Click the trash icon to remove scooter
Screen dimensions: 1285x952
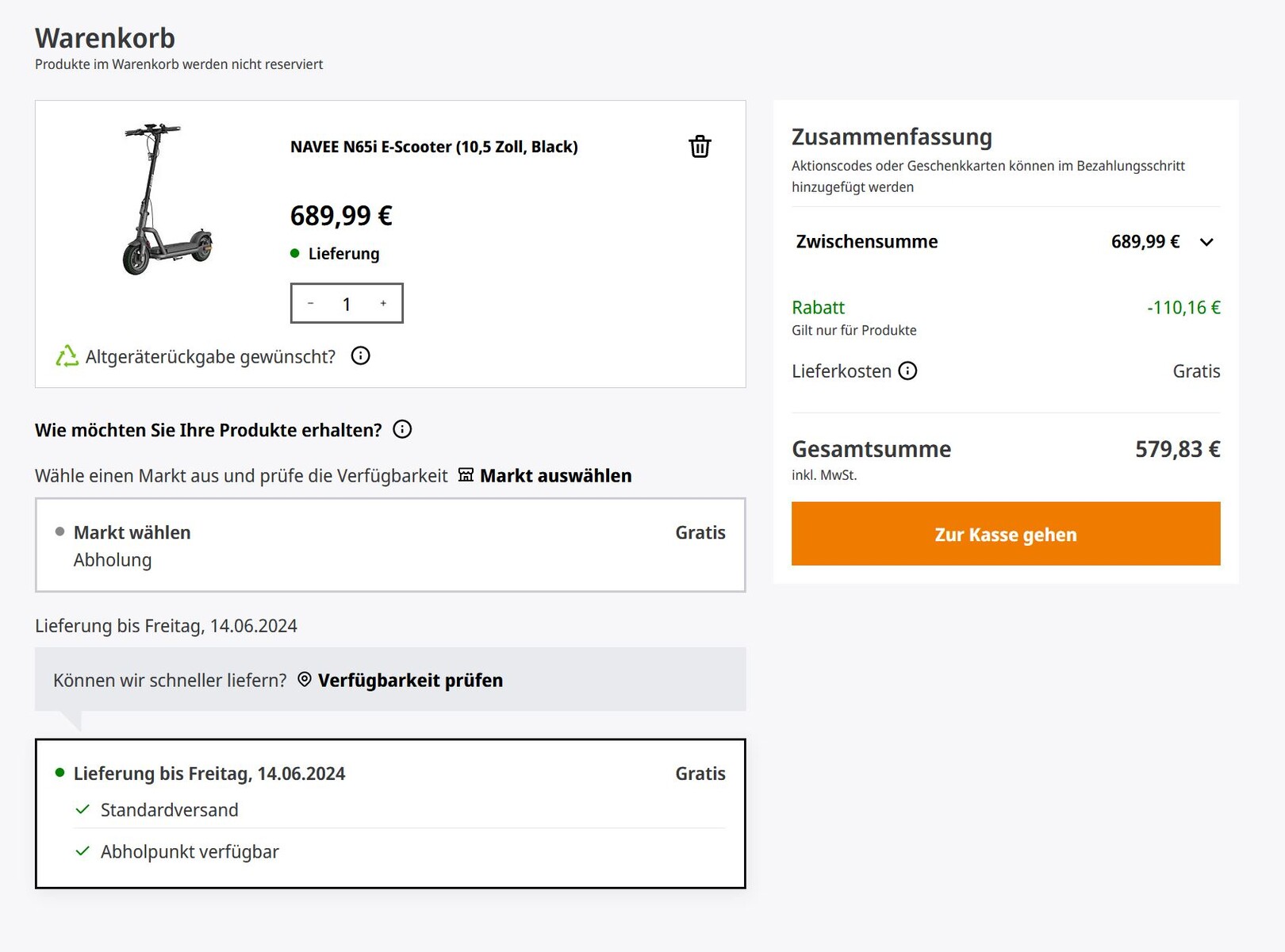700,147
